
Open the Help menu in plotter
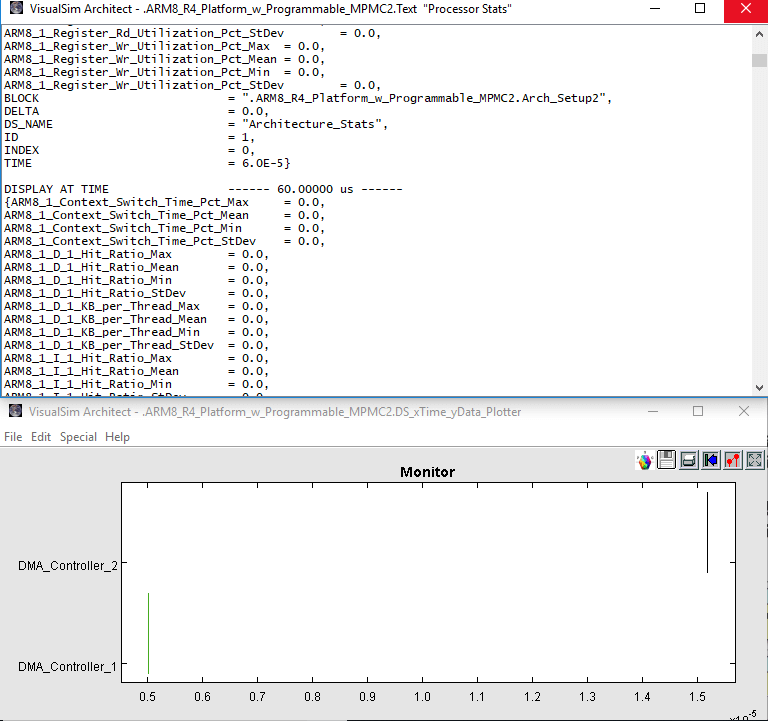(x=117, y=437)
